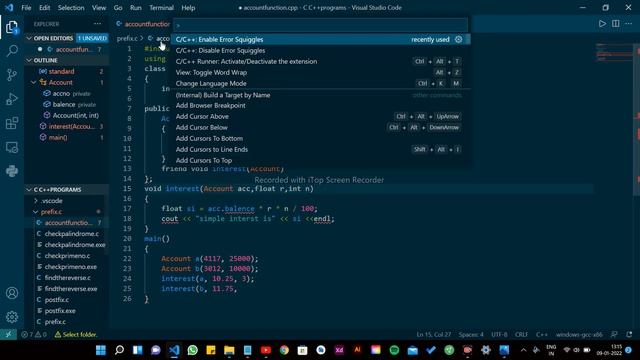Click prefix.c in the breadcrumb
The image size is (640, 360).
(x=127, y=38)
